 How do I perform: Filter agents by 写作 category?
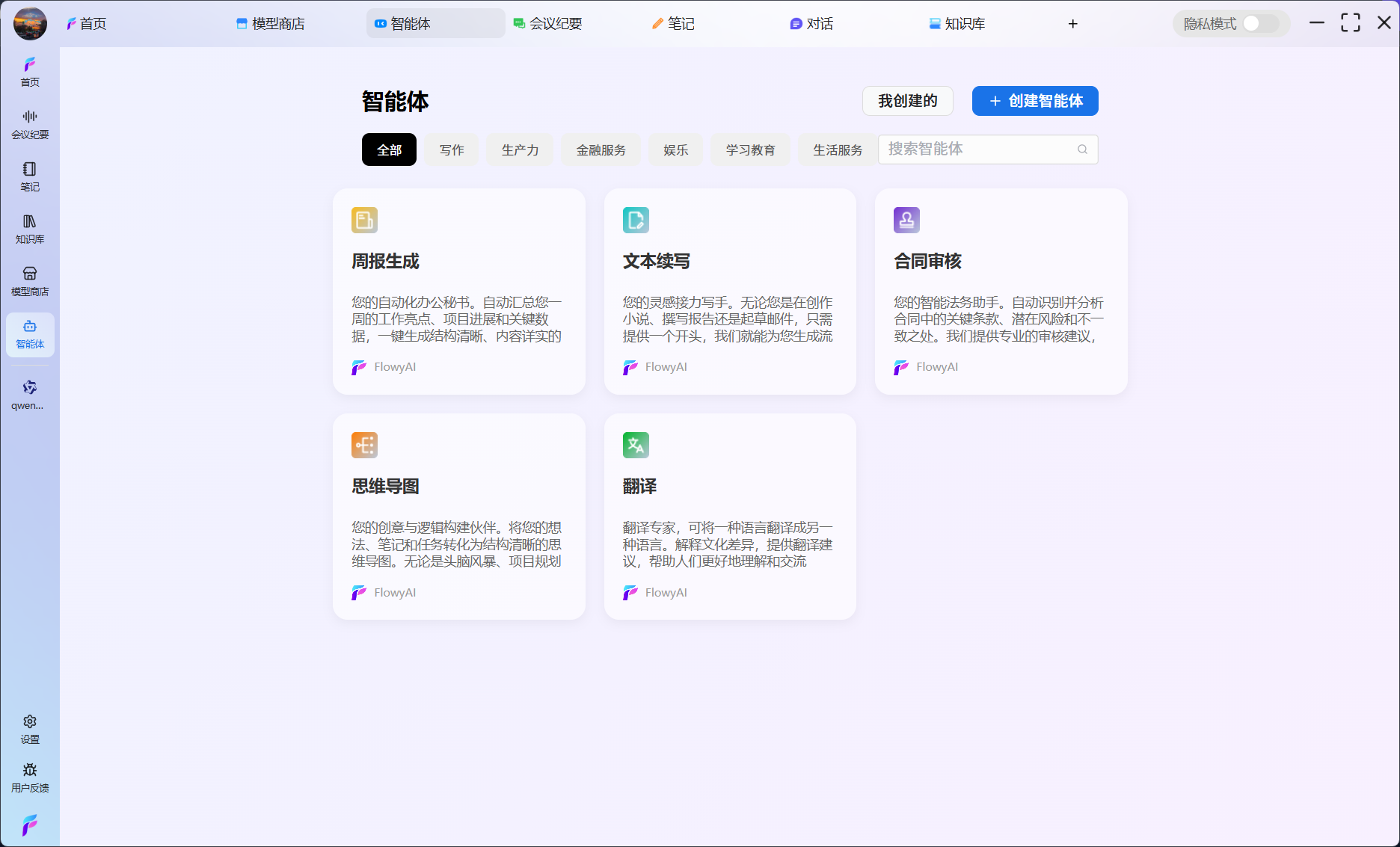[x=452, y=150]
